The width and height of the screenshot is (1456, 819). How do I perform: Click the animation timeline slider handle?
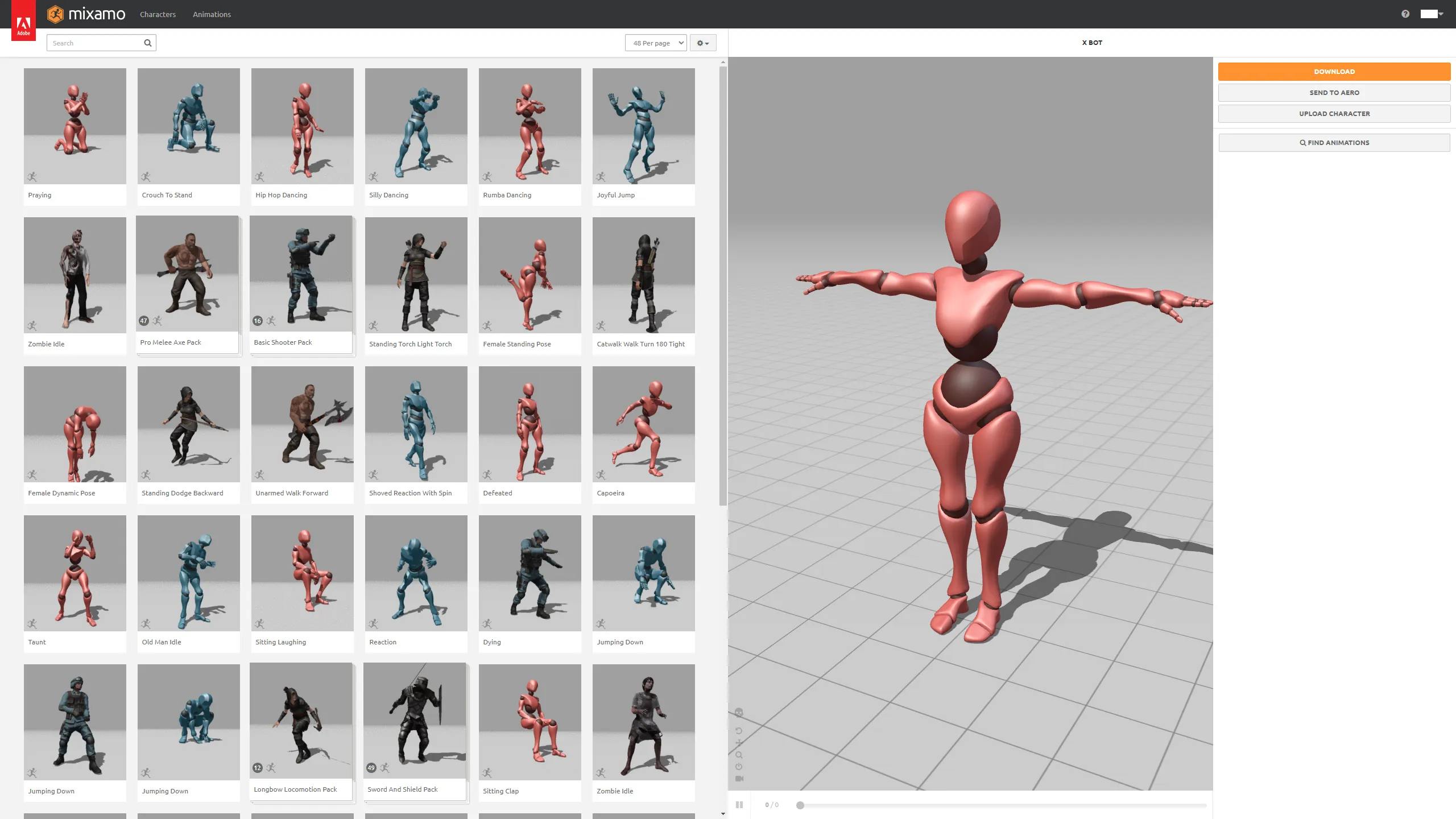pos(800,805)
